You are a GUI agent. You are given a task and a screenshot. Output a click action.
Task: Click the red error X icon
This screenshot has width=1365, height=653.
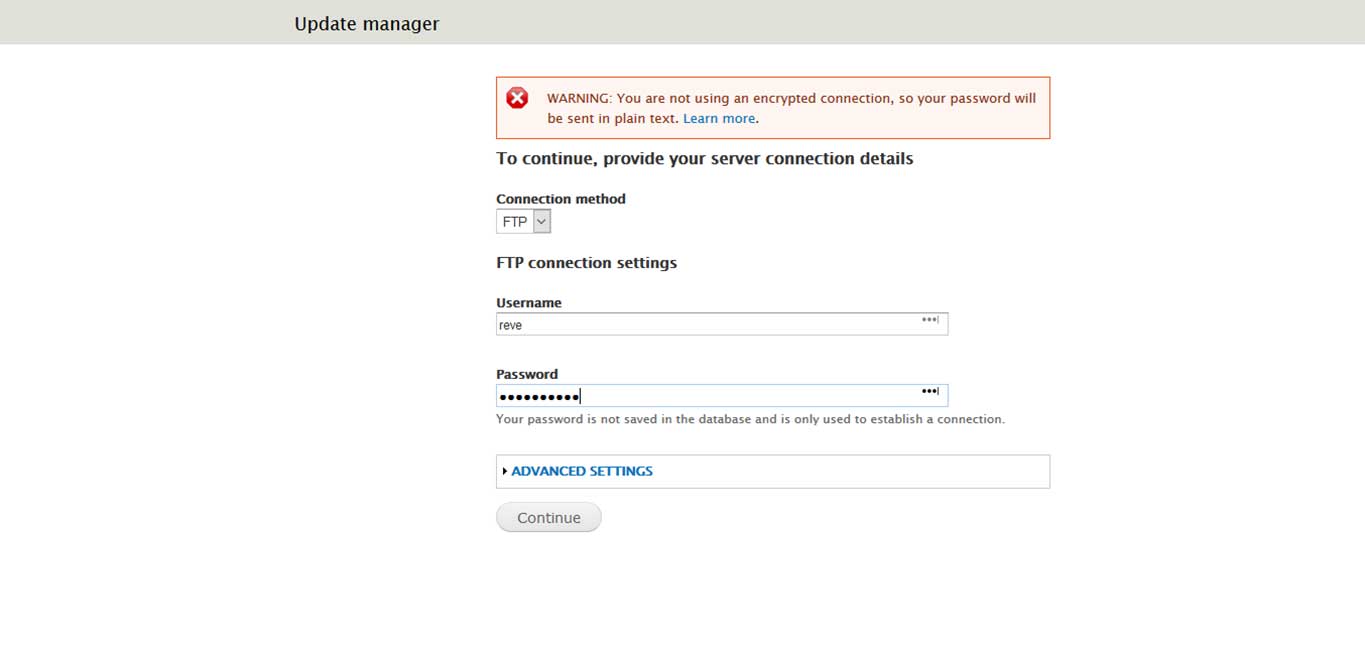(x=517, y=98)
